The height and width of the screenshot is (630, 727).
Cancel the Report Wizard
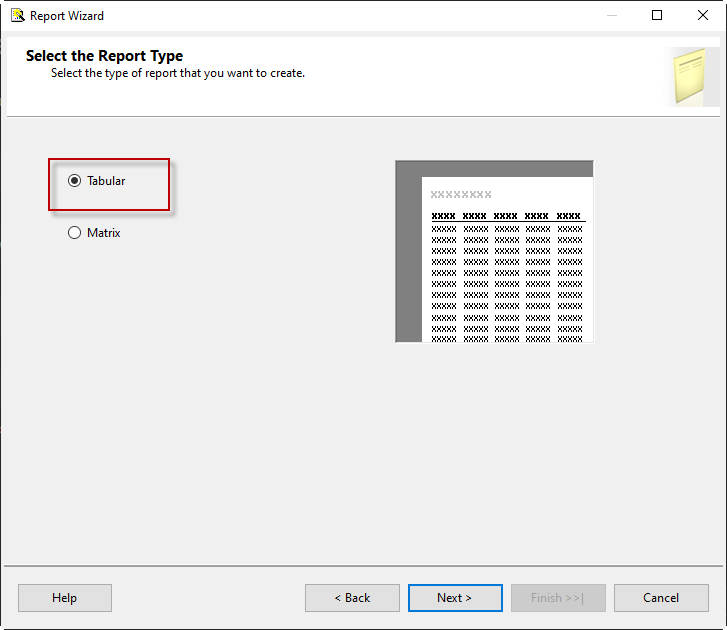point(661,598)
